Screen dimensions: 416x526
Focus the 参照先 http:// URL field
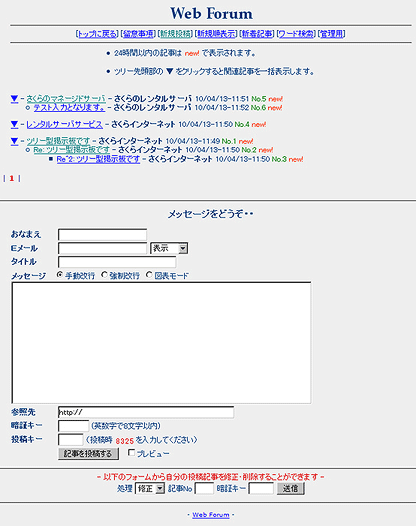(x=146, y=412)
